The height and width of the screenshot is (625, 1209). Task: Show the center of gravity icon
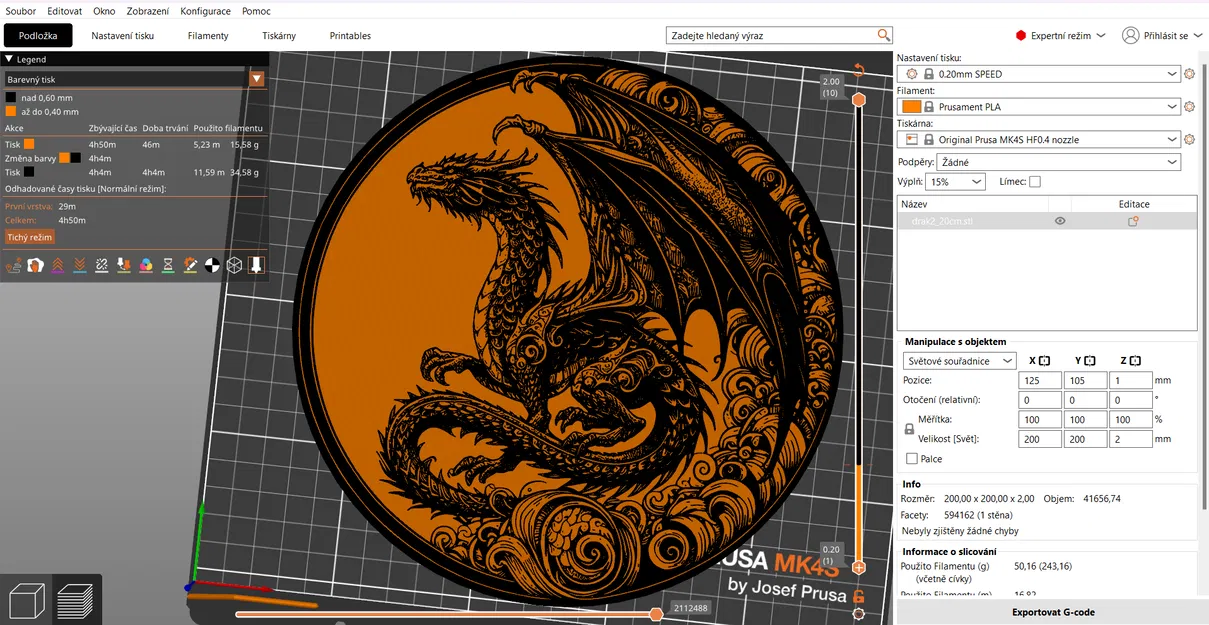coord(211,265)
